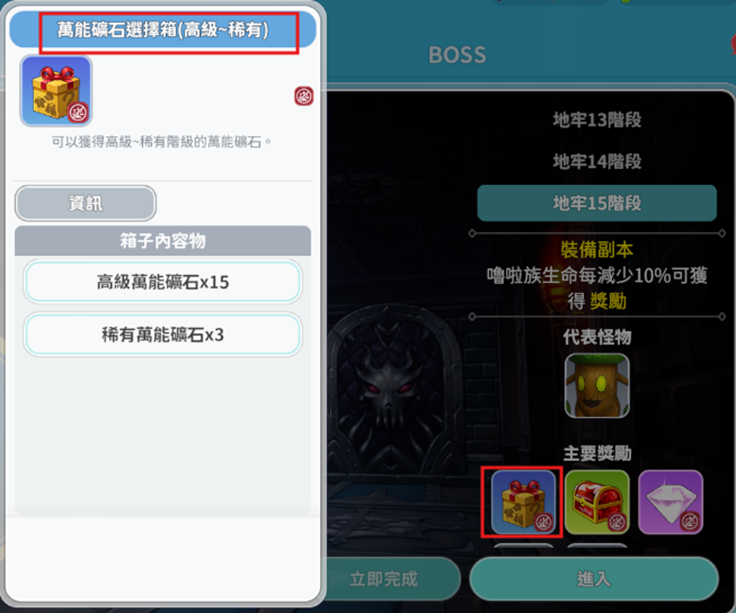
Task: Select the mystery gift box reward icon
Action: tap(523, 502)
